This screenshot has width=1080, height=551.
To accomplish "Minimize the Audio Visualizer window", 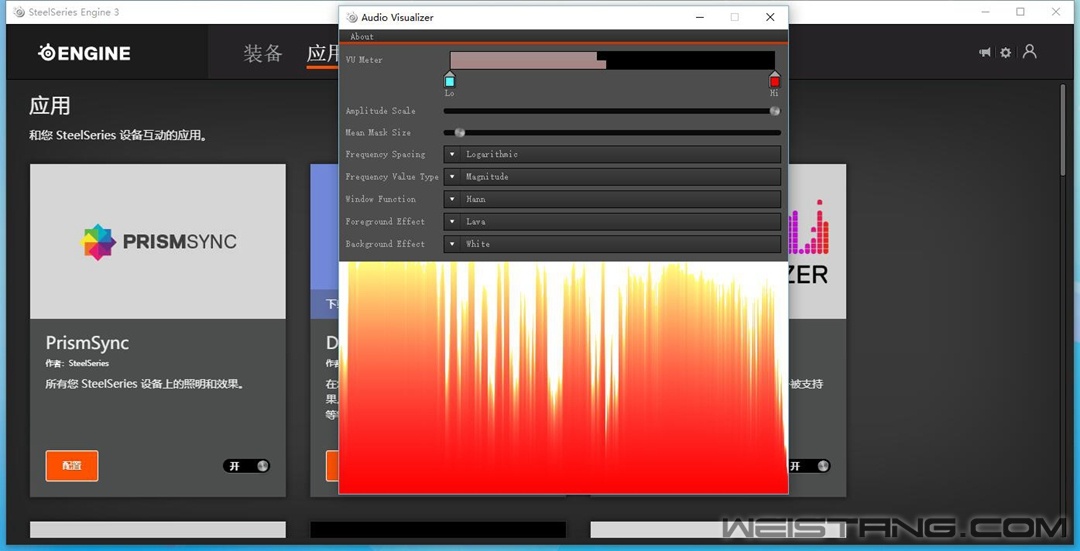I will (x=700, y=17).
